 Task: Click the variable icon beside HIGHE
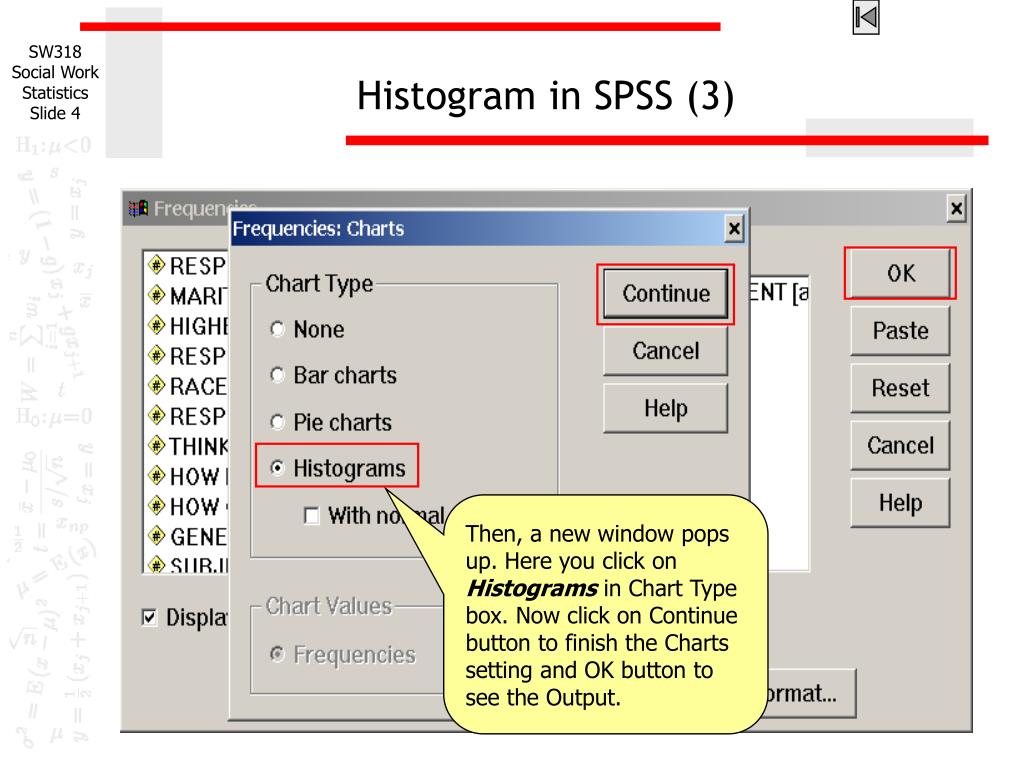(x=157, y=325)
